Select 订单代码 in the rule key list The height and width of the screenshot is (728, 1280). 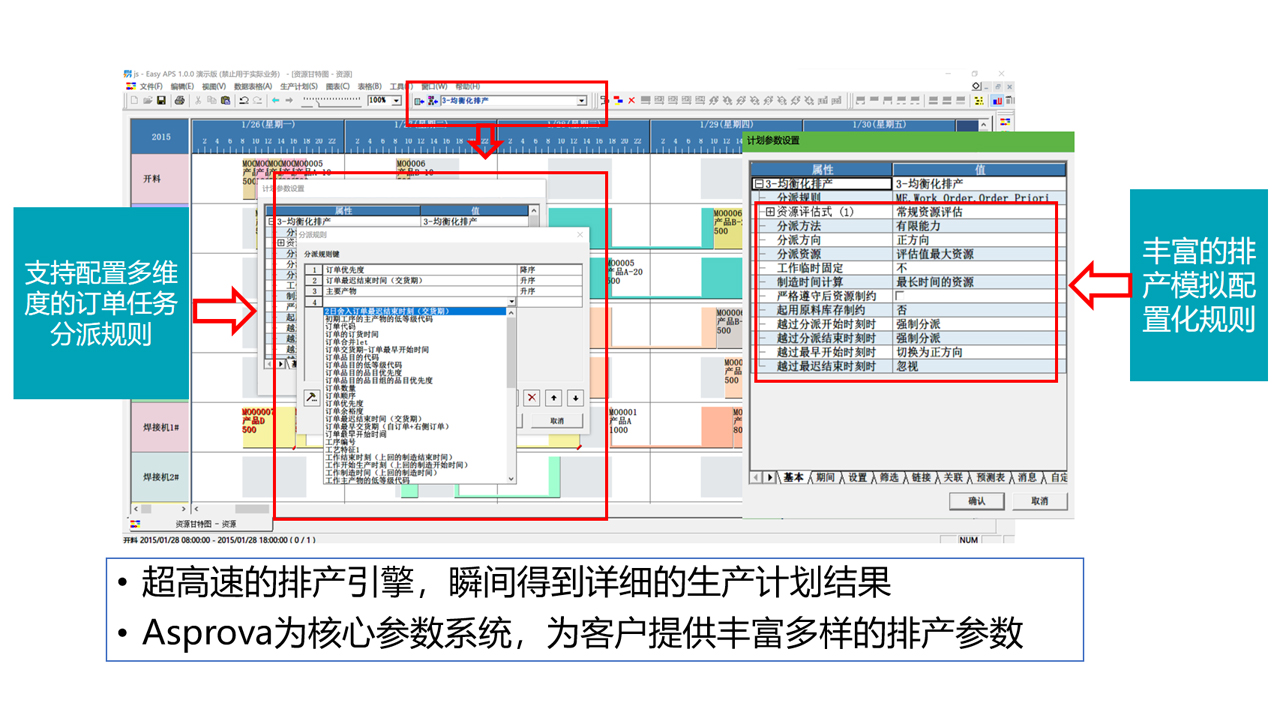pos(340,326)
